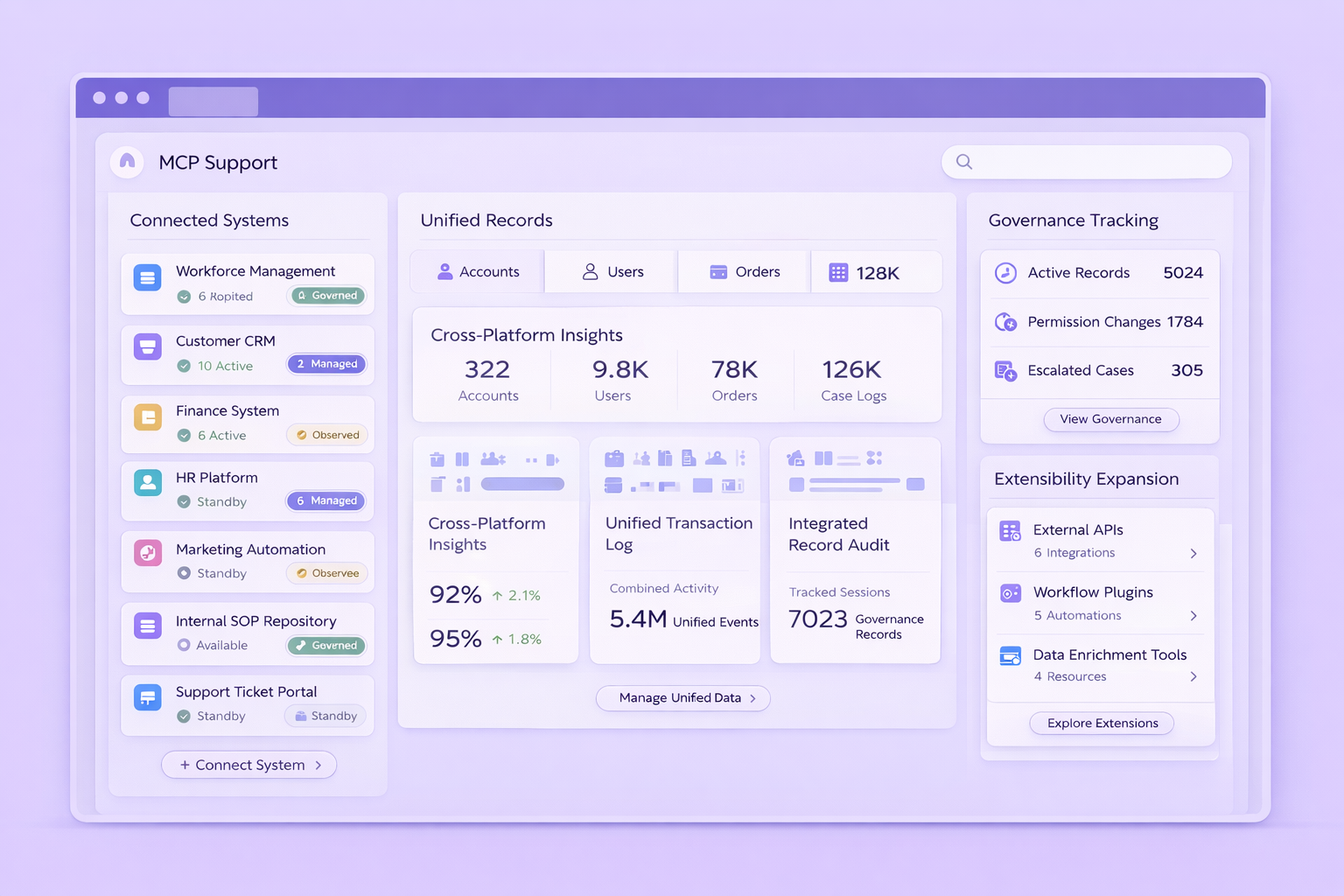1344x896 pixels.
Task: Click the View Governance button
Action: 1110,419
